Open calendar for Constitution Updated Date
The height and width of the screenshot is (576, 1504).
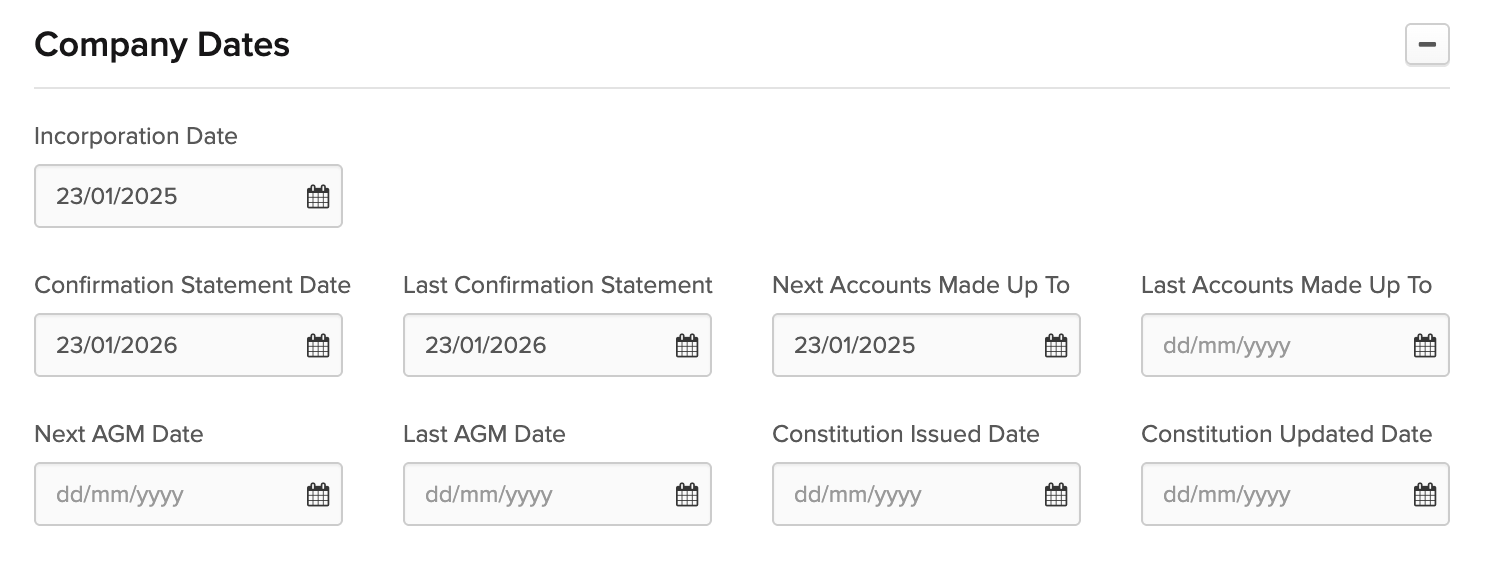[x=1425, y=494]
